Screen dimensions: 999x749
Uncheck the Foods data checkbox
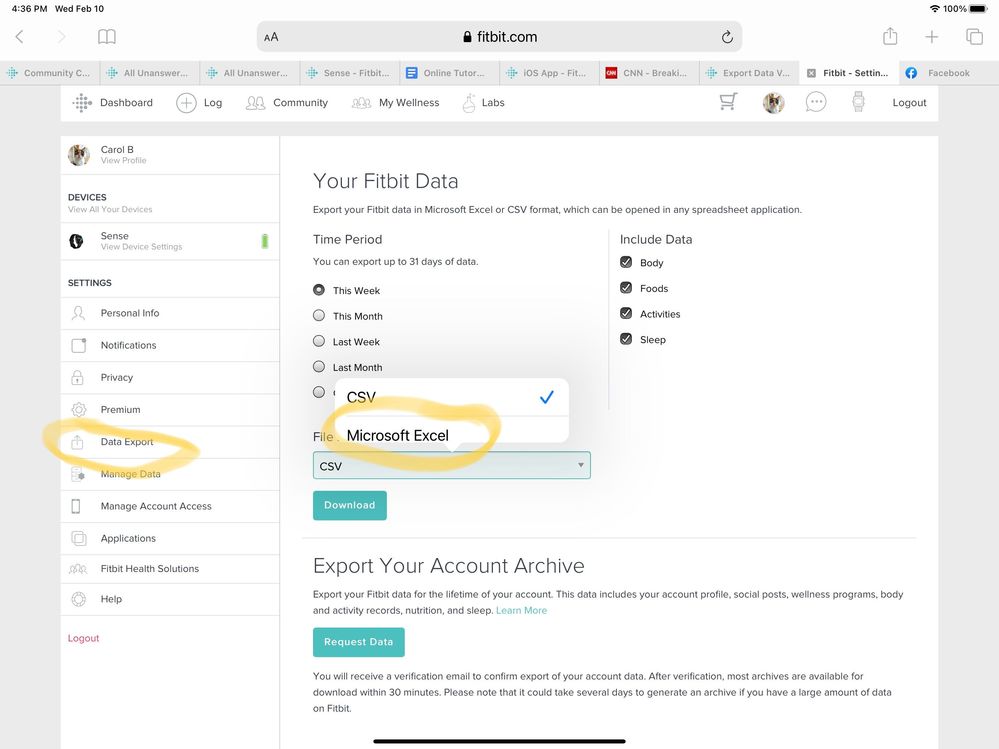click(626, 287)
